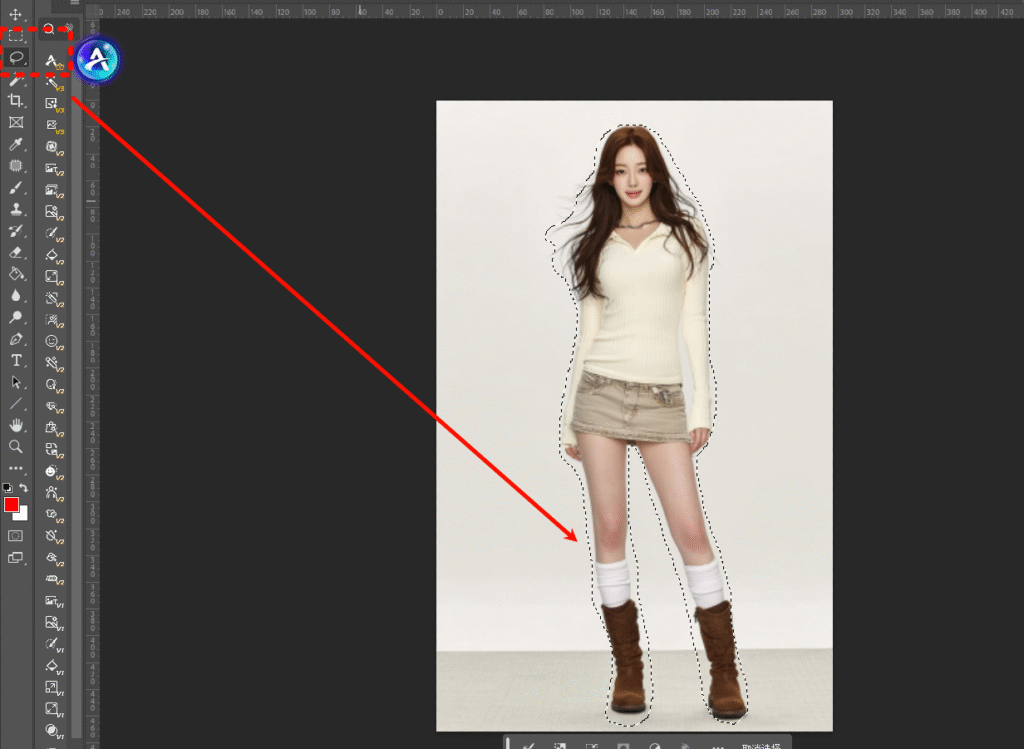This screenshot has width=1024, height=749.
Task: Select the Horizontal Type tool
Action: (16, 360)
